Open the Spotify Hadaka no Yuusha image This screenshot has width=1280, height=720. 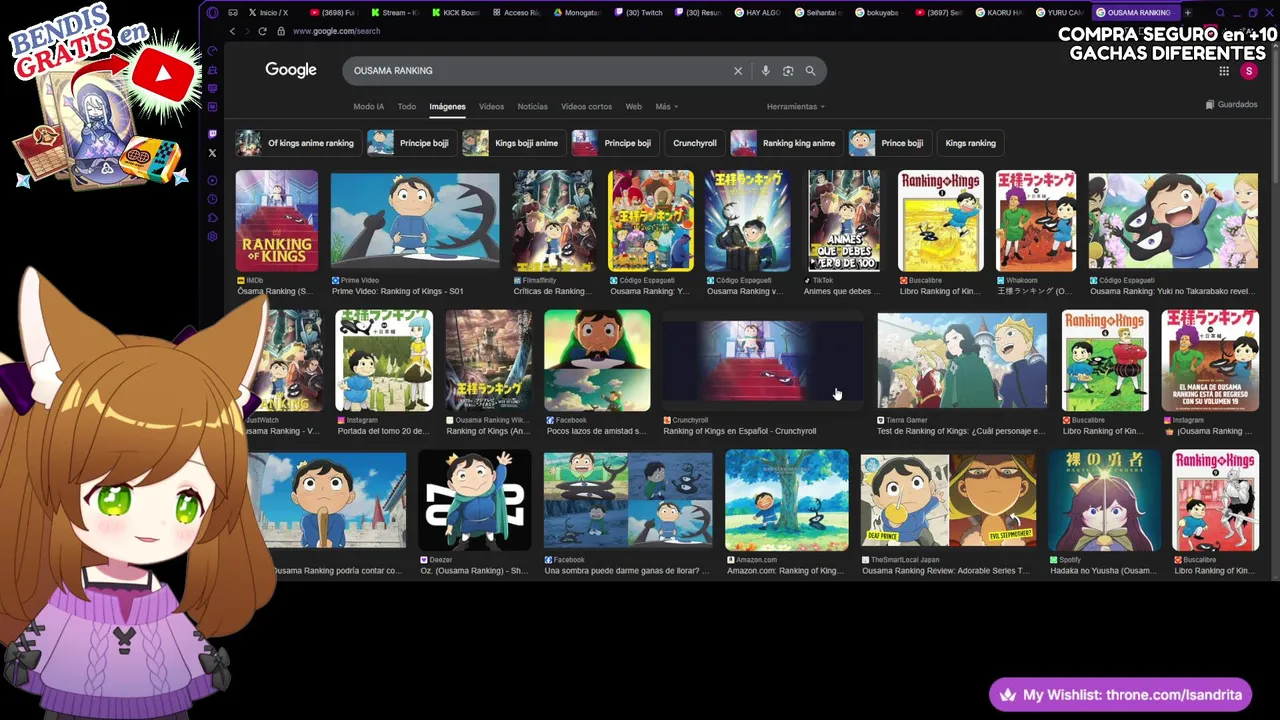tap(1105, 500)
